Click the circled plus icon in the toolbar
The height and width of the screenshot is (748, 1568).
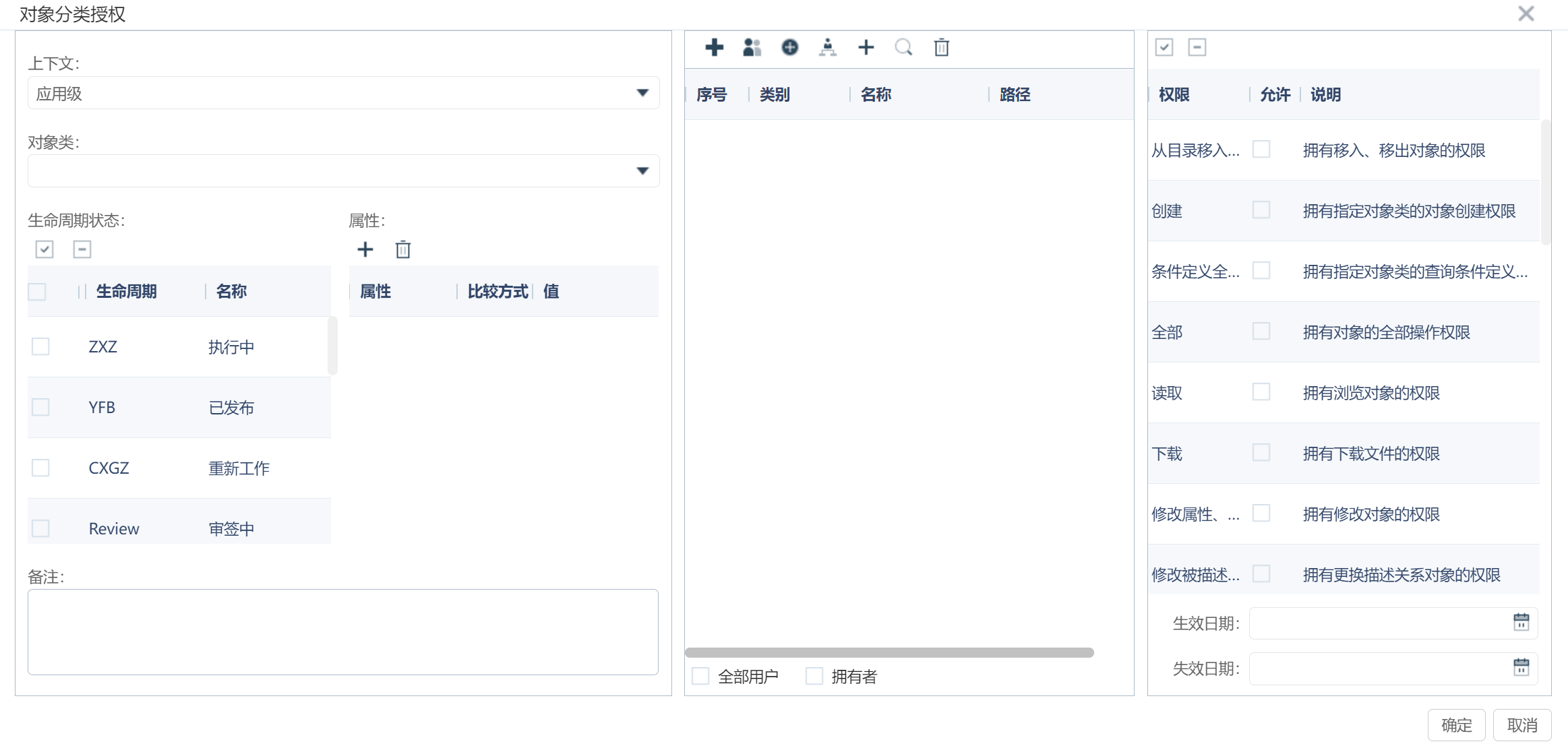click(x=790, y=47)
